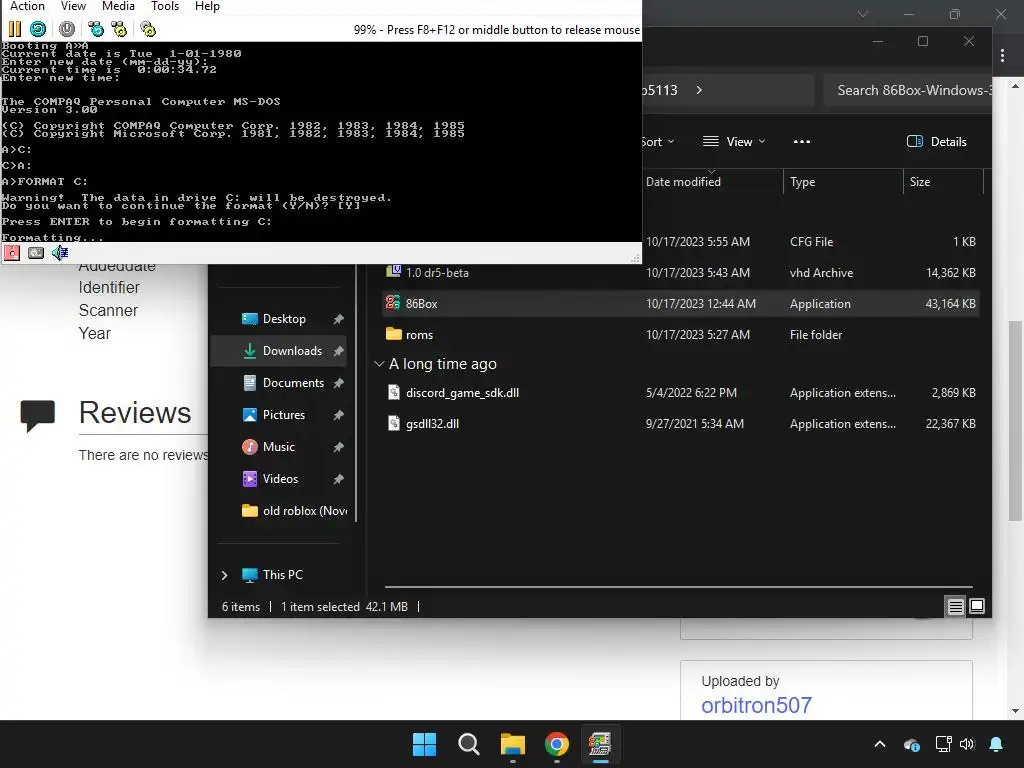Click the grey ACPI shutdown power icon

point(67,29)
